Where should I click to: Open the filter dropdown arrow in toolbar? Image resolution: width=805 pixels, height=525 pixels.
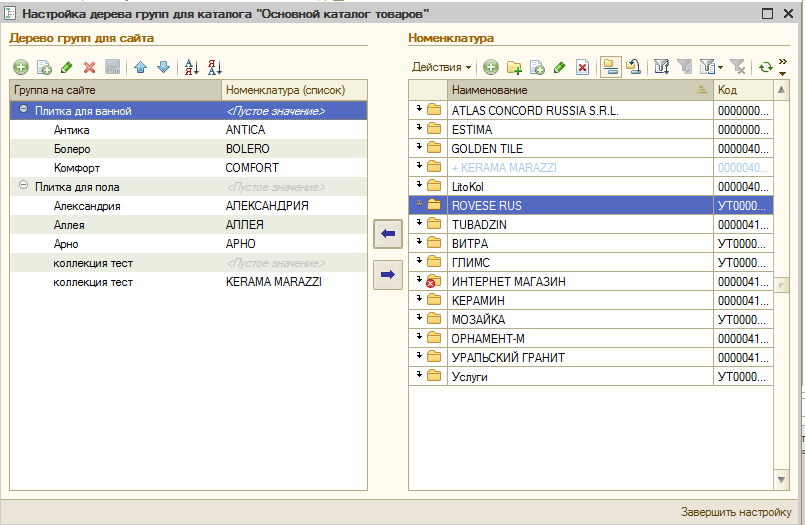click(x=721, y=67)
